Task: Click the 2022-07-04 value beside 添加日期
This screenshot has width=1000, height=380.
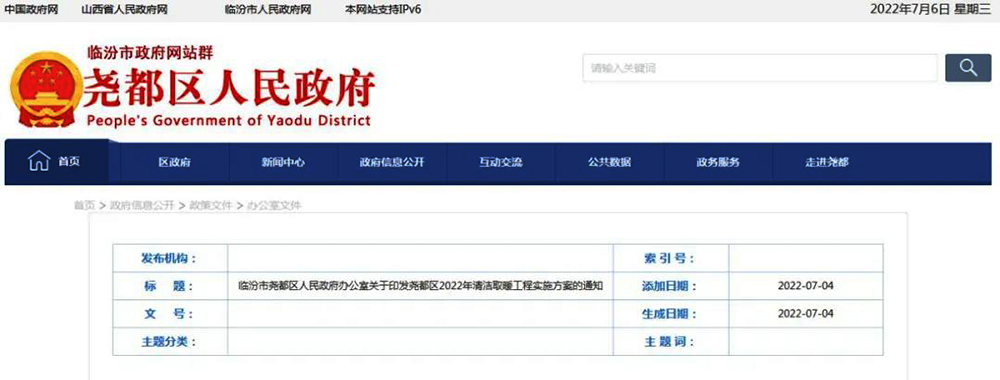Action: pyautogui.click(x=805, y=286)
